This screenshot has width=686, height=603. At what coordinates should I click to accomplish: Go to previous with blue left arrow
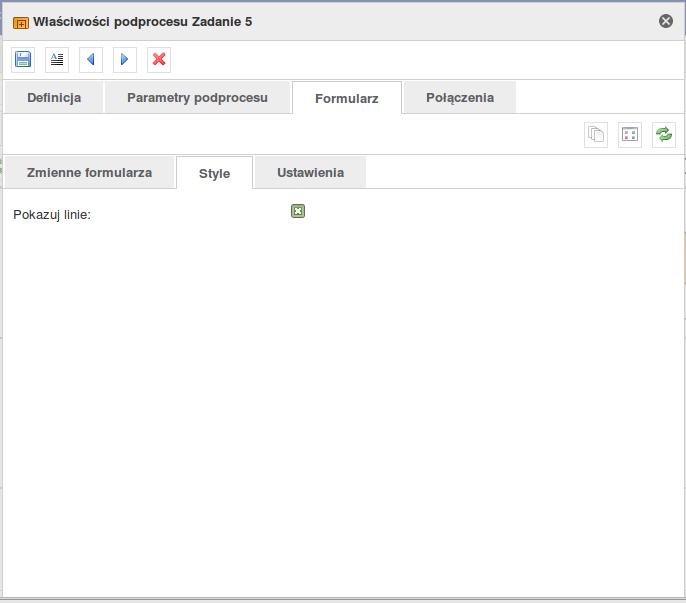(91, 60)
